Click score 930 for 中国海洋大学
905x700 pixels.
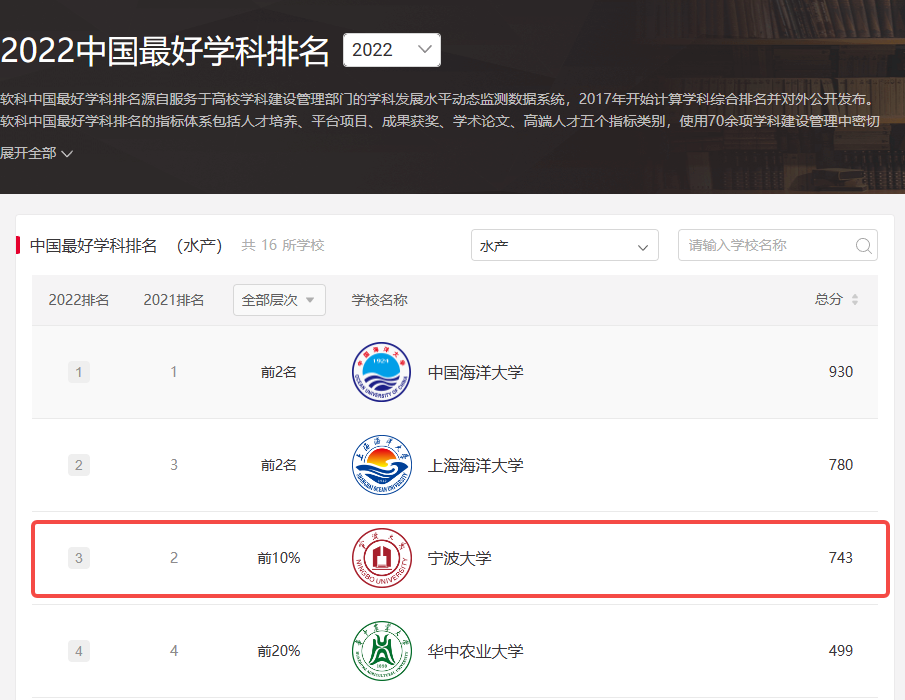coord(840,372)
